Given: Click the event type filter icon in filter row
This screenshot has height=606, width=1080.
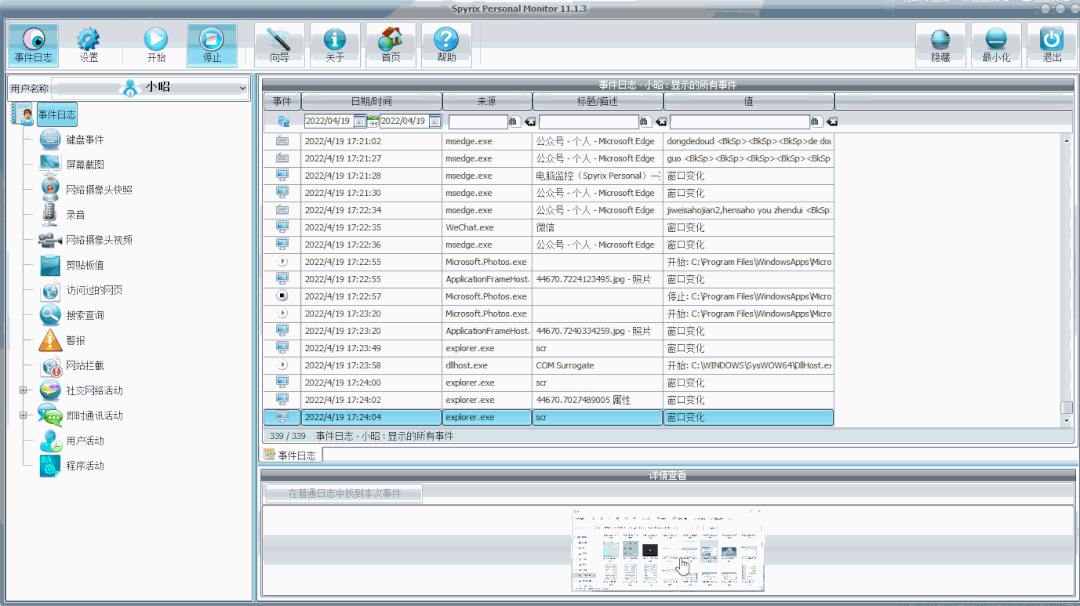Looking at the screenshot, I should click(283, 122).
